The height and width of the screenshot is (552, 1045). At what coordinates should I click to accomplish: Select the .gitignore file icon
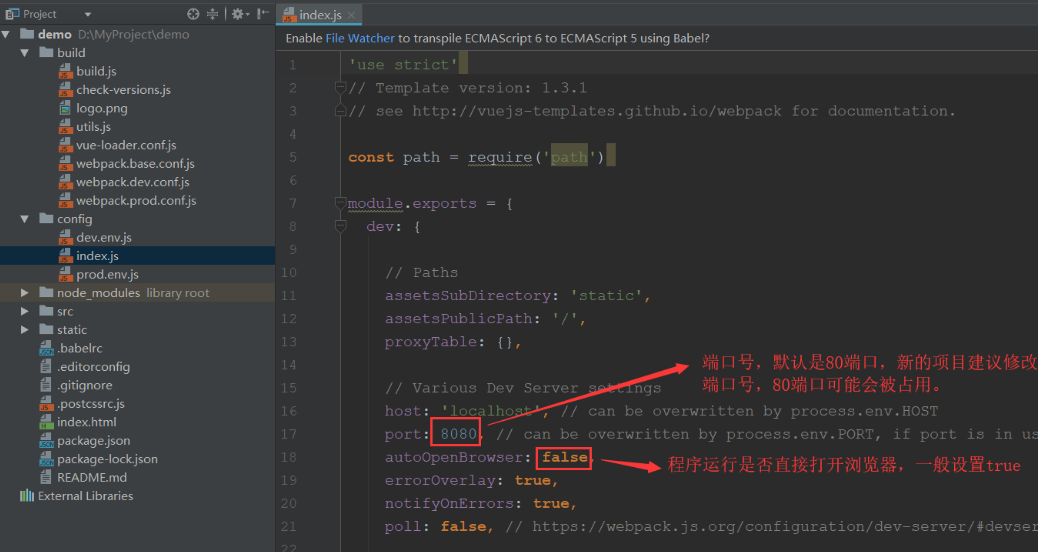[46, 385]
